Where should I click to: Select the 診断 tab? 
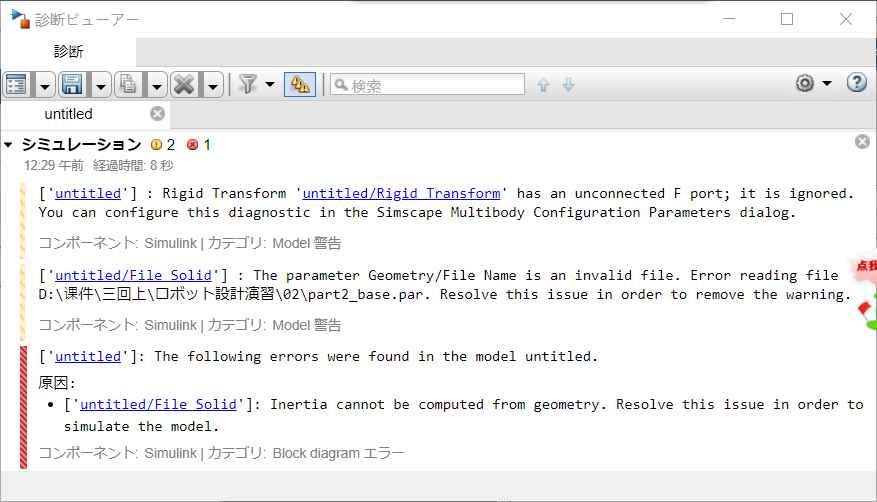68,51
